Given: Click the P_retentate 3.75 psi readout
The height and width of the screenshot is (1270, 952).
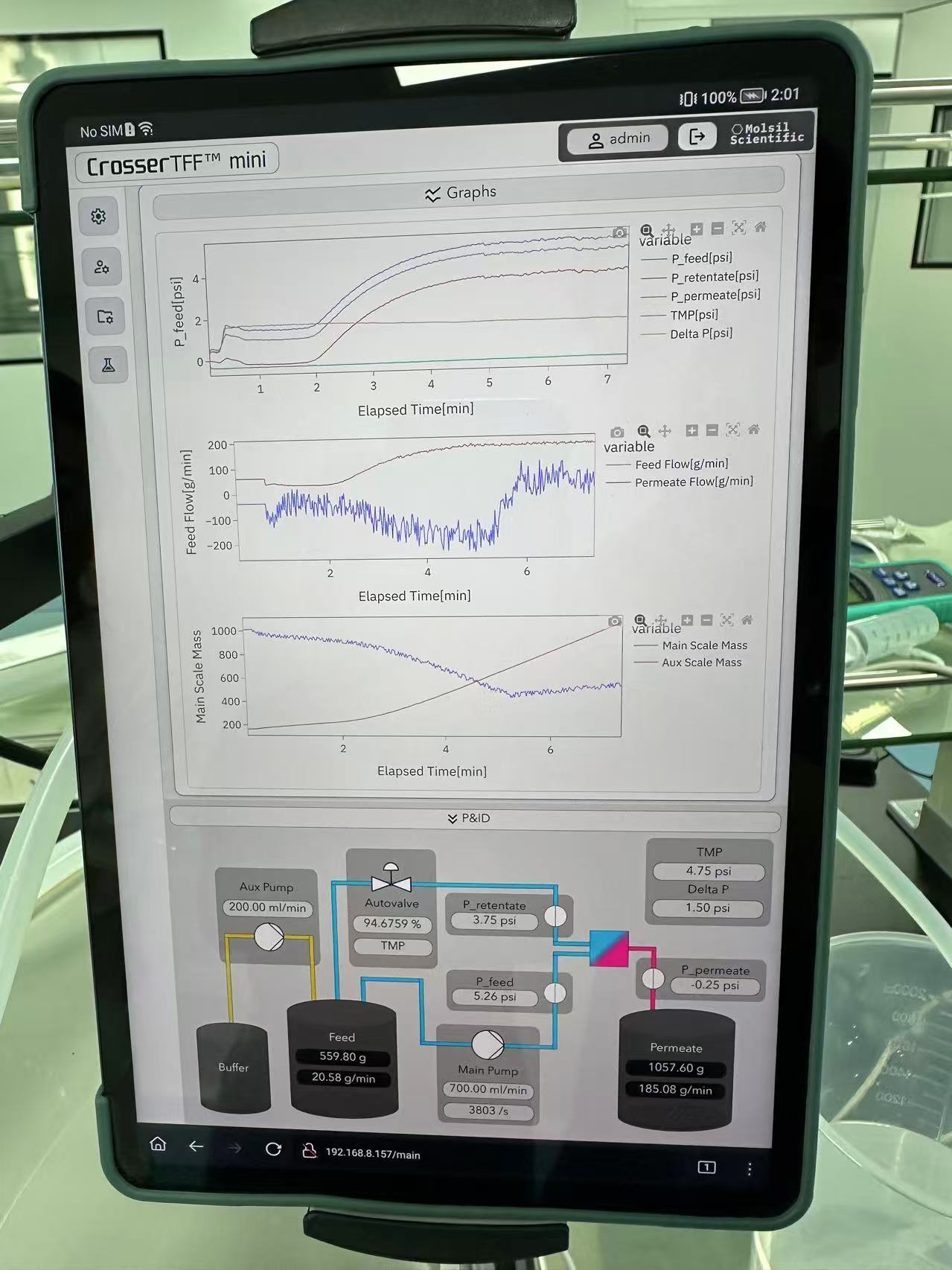Looking at the screenshot, I should tap(495, 920).
